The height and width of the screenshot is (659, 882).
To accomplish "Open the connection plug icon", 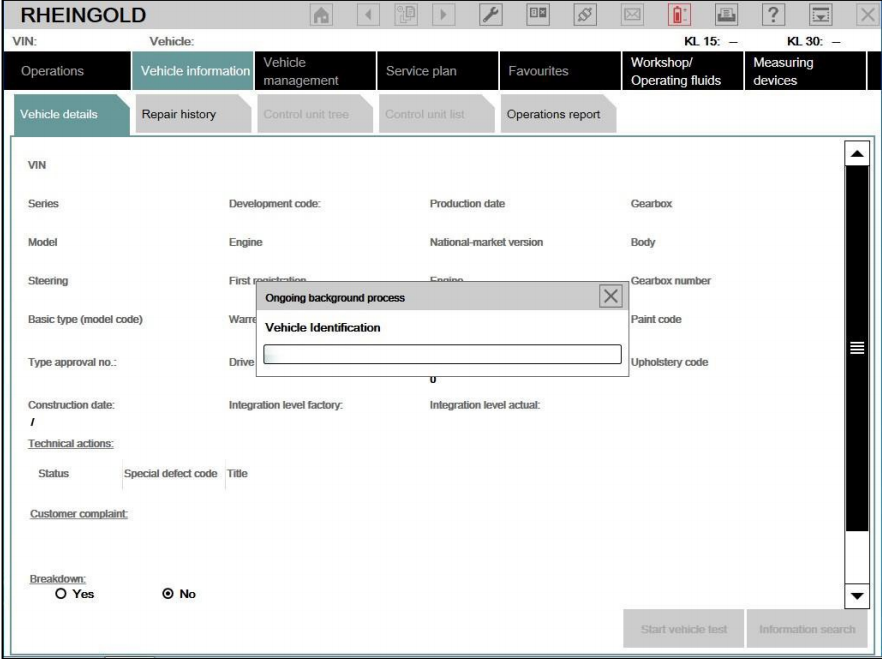I will [585, 15].
